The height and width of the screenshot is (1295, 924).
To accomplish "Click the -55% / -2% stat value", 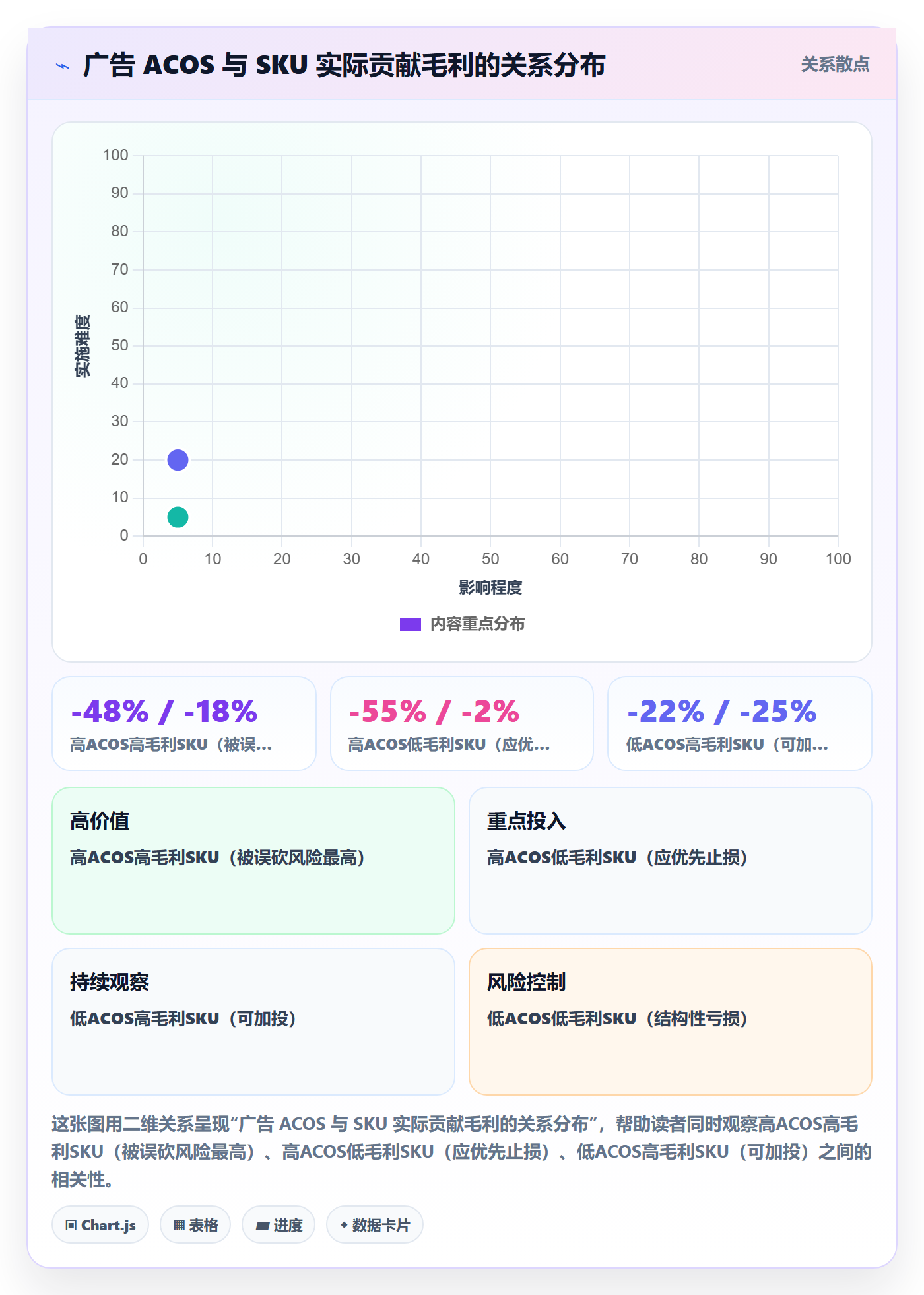I will click(x=434, y=712).
